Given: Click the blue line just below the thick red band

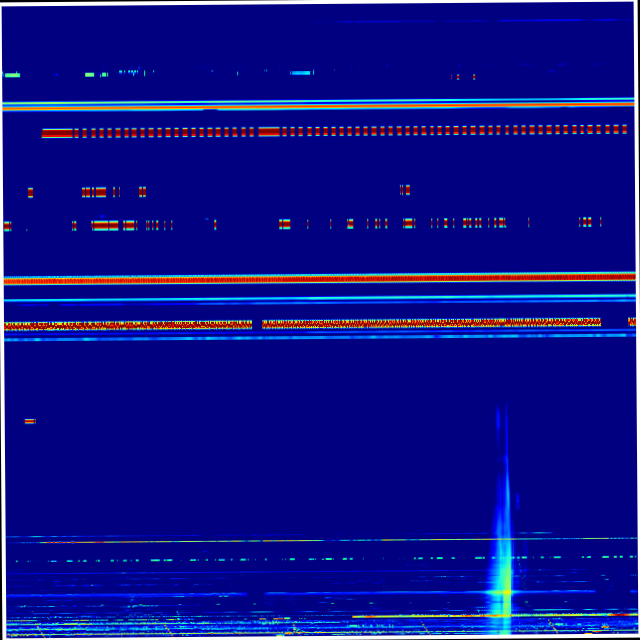Looking at the screenshot, I should pos(320,298).
